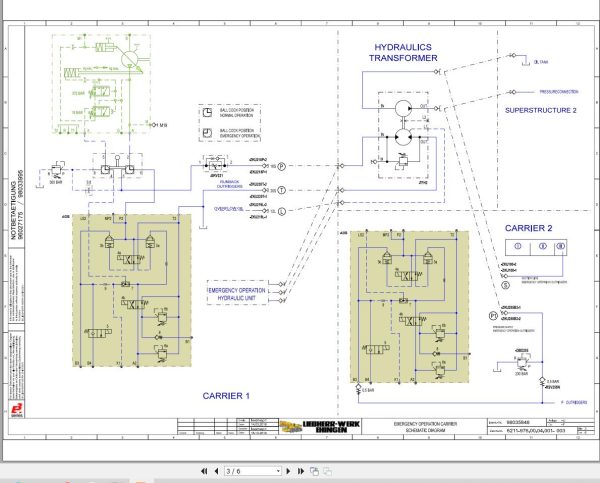Click the ball cock emergency operation symbol
The image size is (600, 483).
(207, 133)
